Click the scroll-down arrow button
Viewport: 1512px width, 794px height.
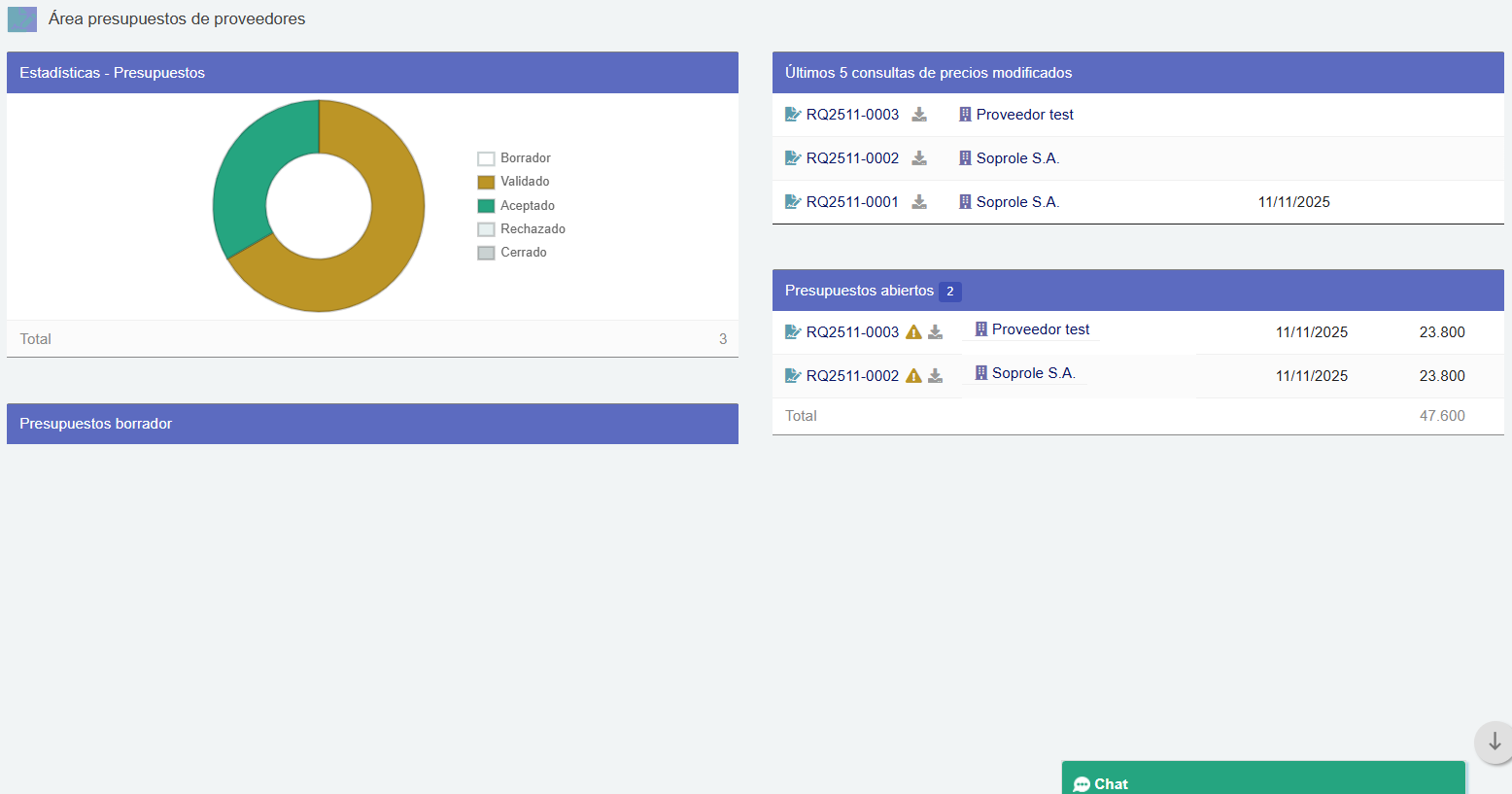(1494, 742)
